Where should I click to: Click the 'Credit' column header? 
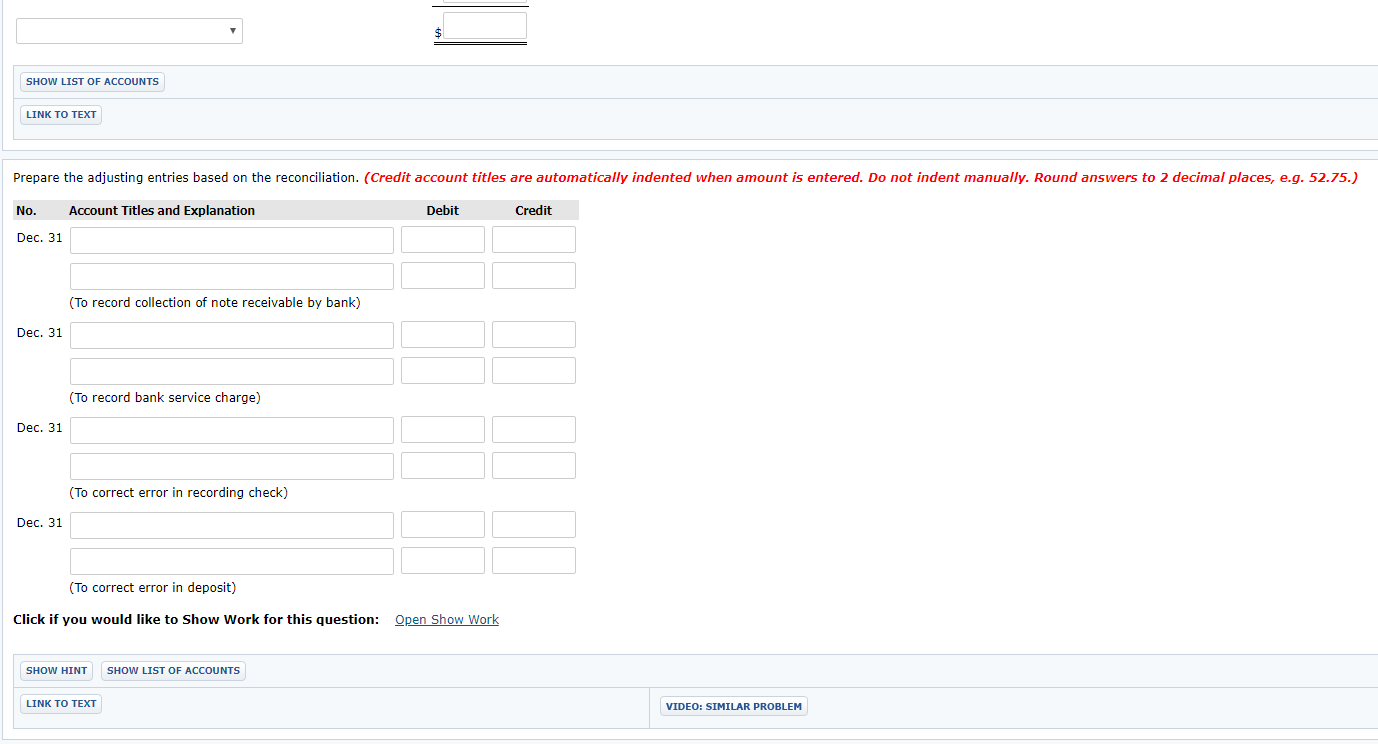pos(534,211)
